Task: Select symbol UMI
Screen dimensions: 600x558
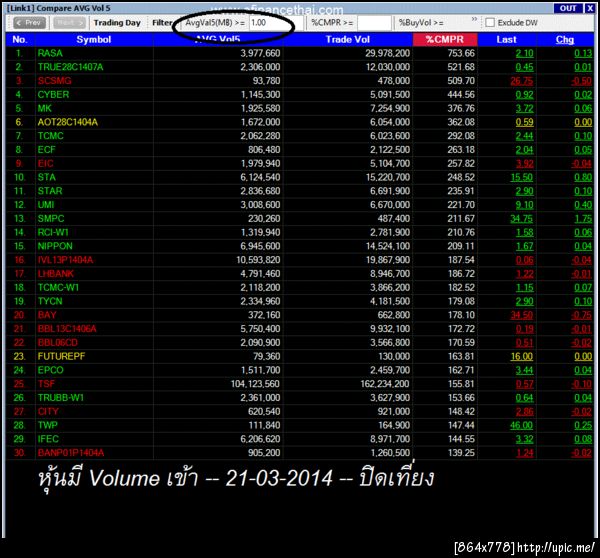Action: [46, 205]
